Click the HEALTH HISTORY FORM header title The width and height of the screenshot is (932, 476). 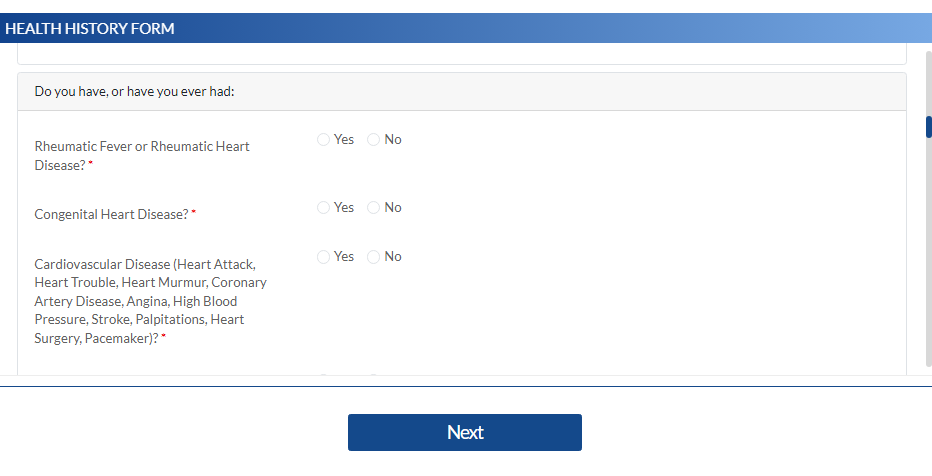point(90,29)
